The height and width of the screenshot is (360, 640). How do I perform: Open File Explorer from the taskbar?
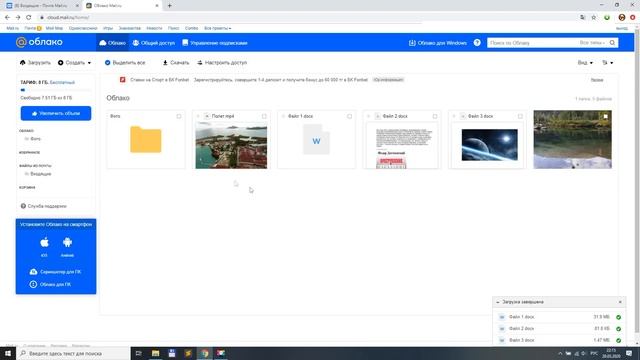[156, 353]
